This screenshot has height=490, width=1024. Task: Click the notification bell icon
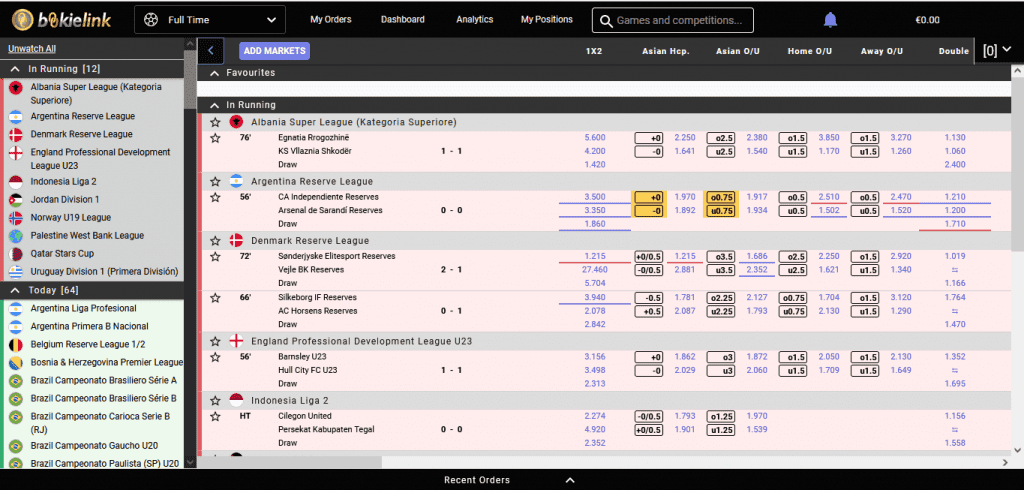click(x=830, y=20)
